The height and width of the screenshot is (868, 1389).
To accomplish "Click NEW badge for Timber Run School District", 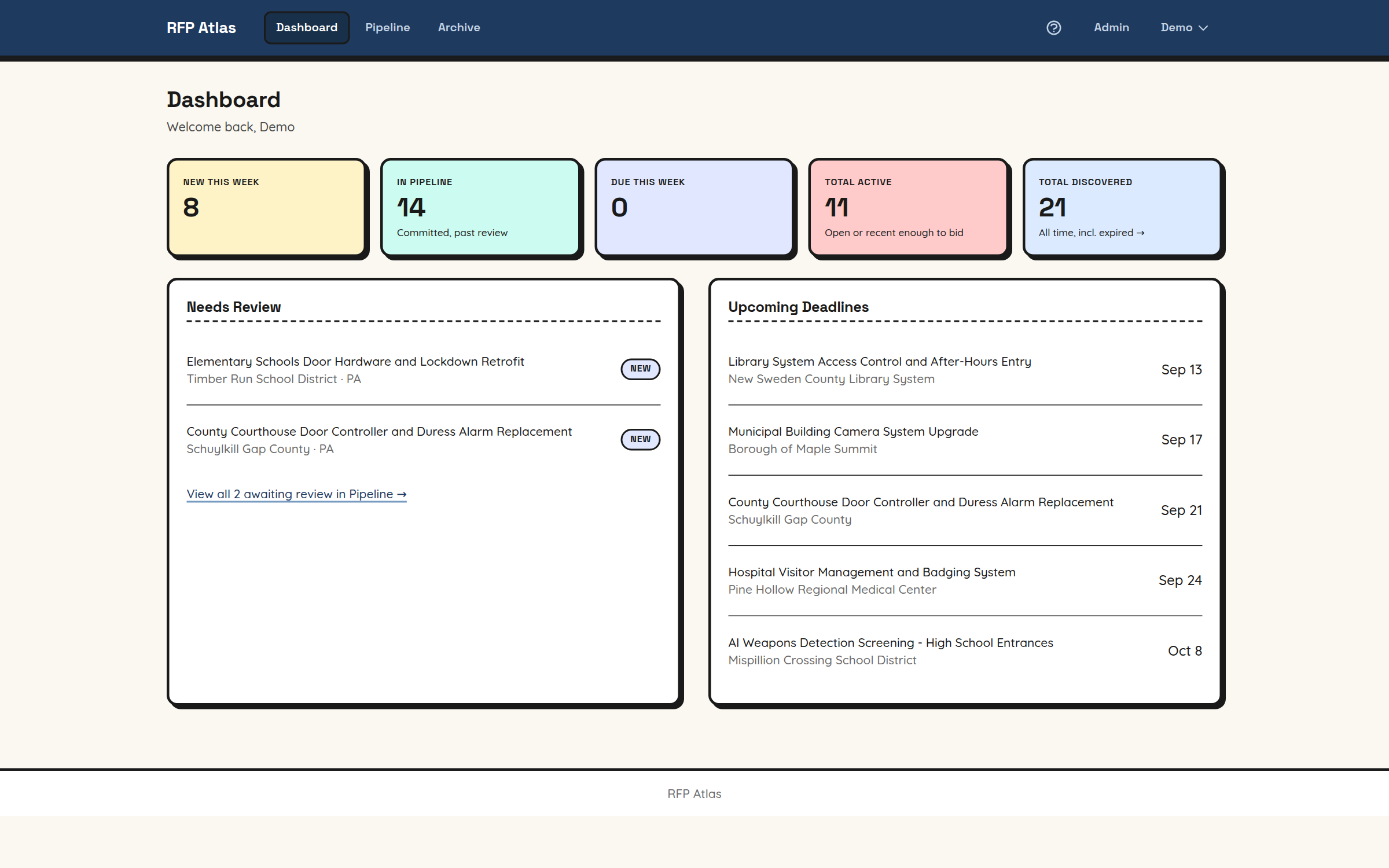I will coord(640,369).
